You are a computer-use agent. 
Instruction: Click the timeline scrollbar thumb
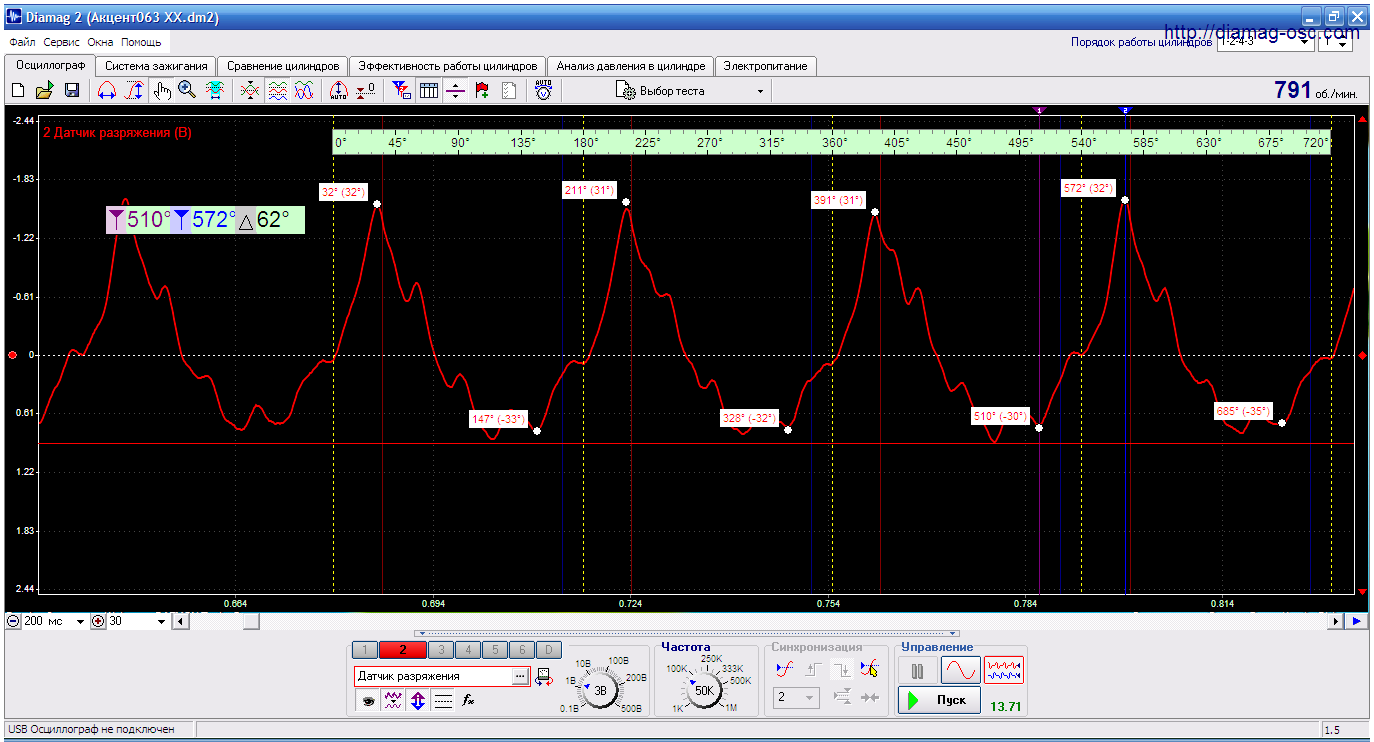[x=251, y=621]
